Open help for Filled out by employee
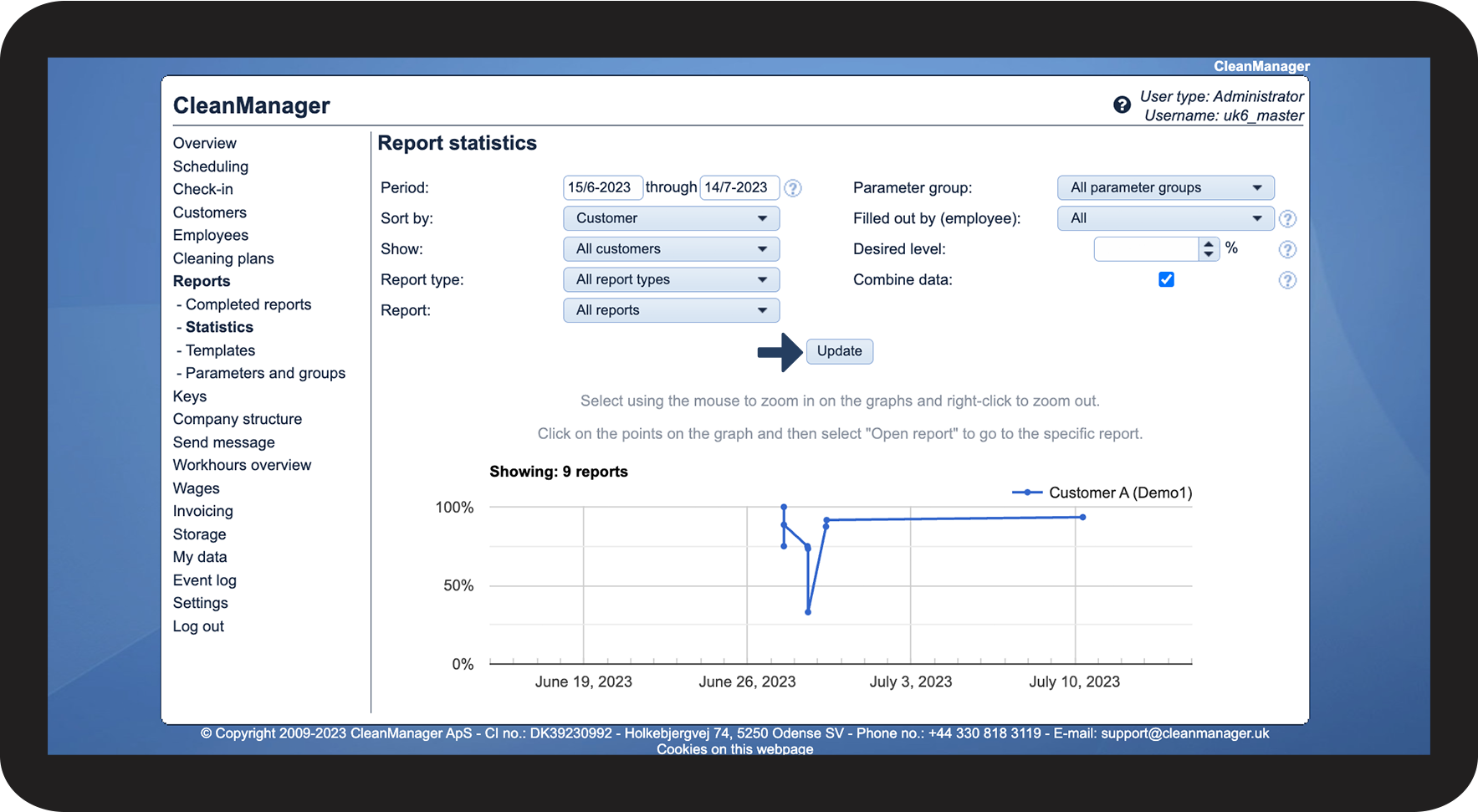 click(x=1287, y=219)
